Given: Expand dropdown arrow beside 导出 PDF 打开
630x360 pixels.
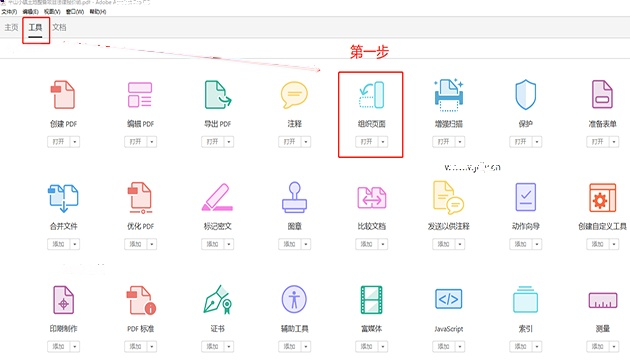Looking at the screenshot, I should coord(229,142).
